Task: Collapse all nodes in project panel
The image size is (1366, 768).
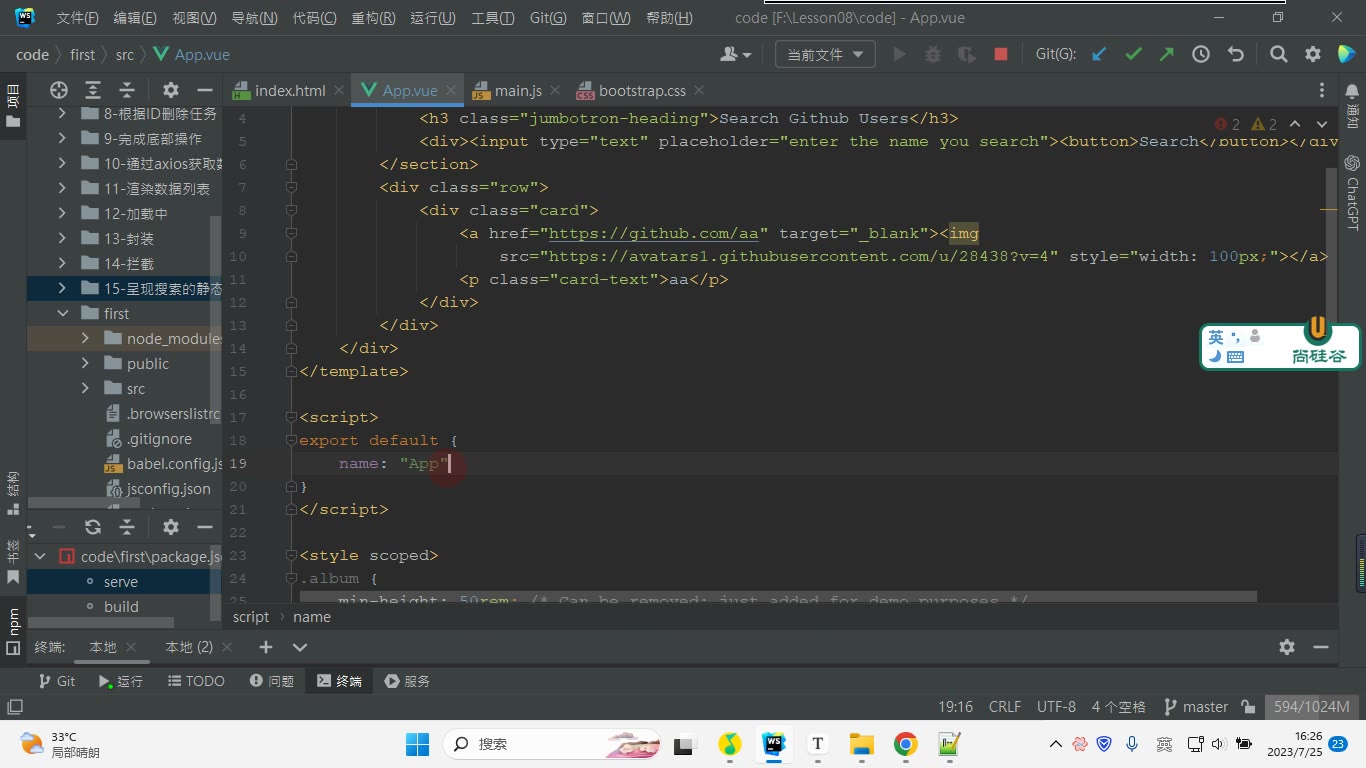Action: (x=127, y=89)
